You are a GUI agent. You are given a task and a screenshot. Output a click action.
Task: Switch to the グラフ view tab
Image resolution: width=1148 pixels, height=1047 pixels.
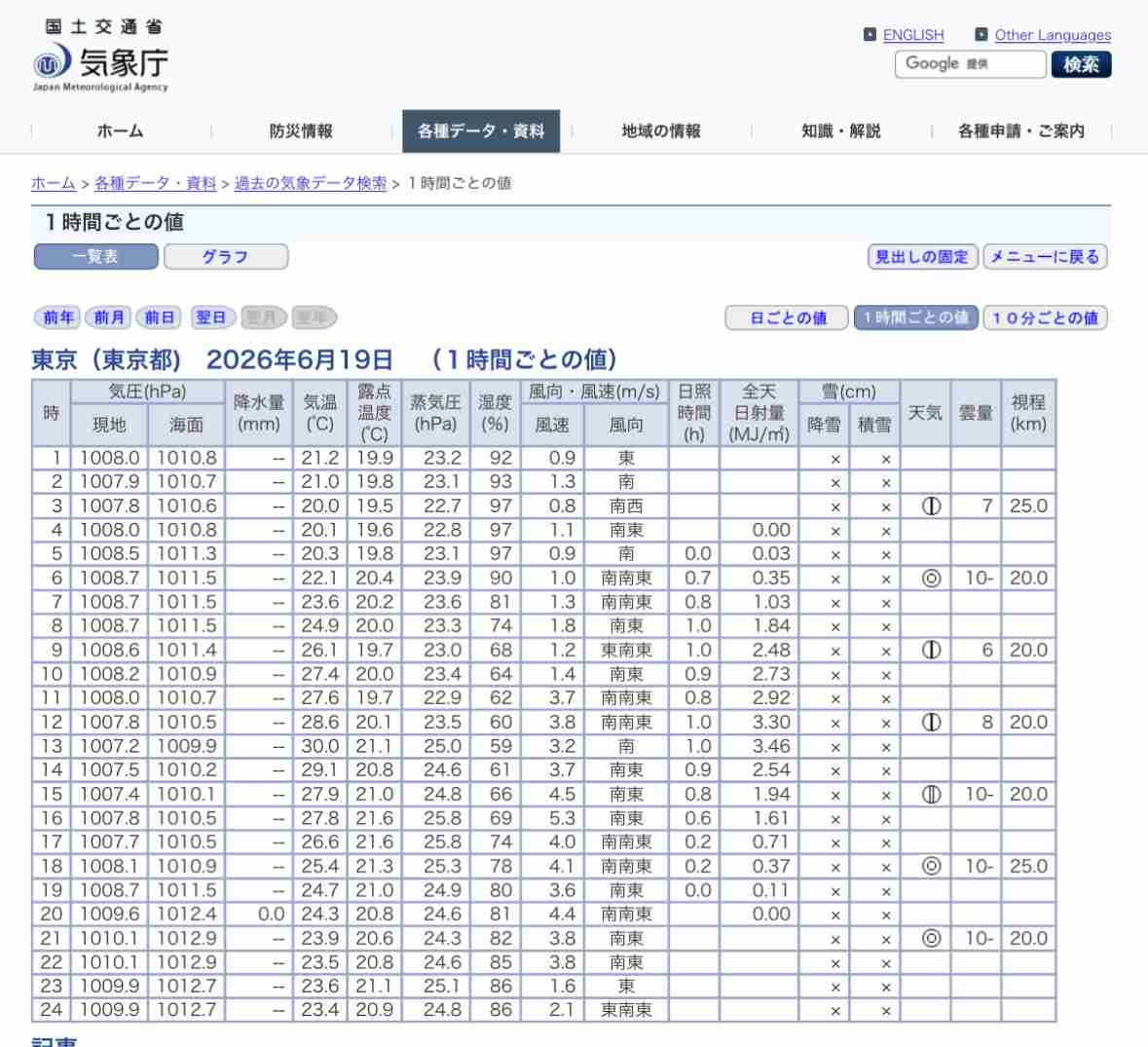click(x=226, y=257)
